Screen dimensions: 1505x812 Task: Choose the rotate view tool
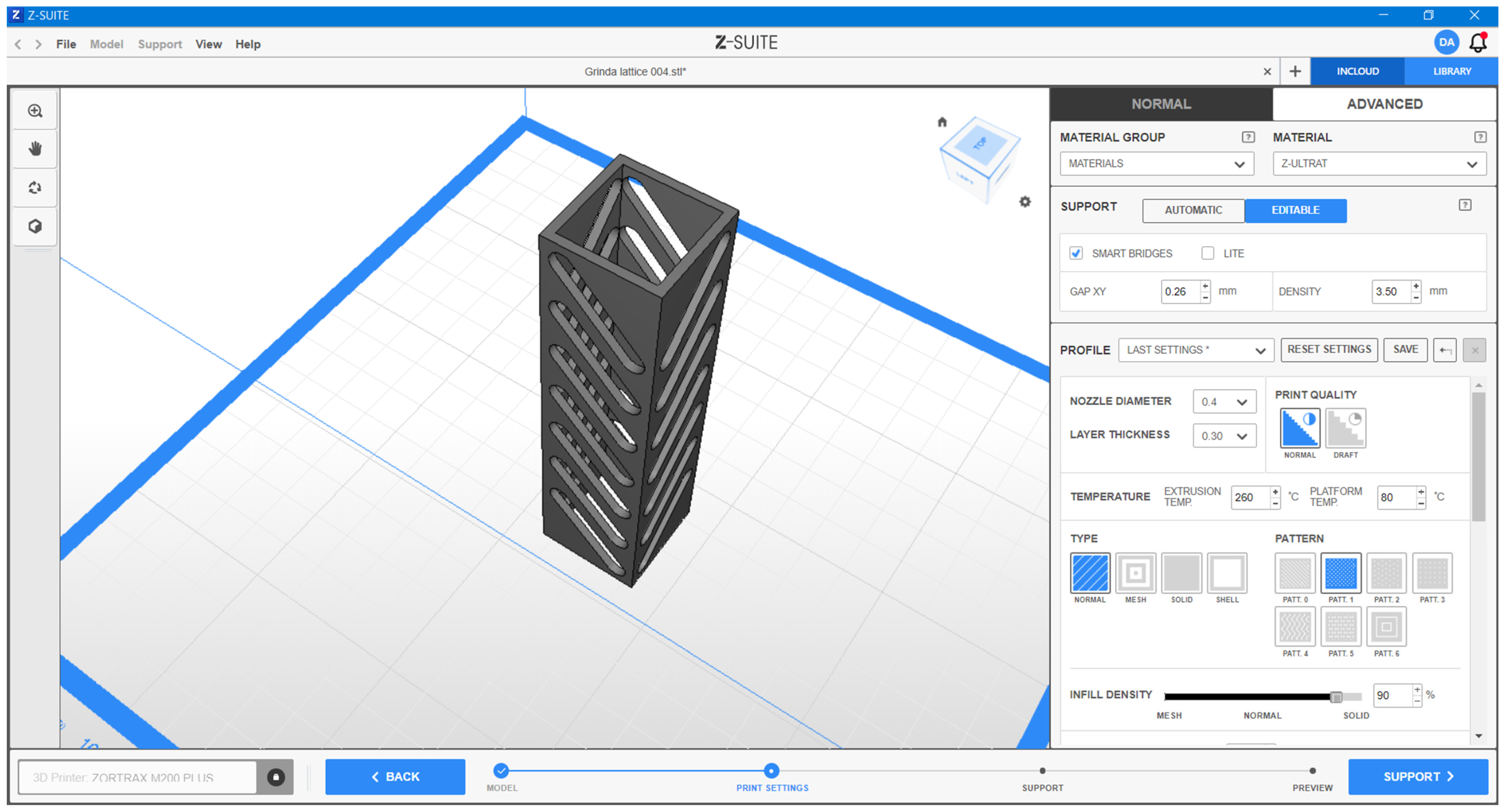(x=35, y=187)
